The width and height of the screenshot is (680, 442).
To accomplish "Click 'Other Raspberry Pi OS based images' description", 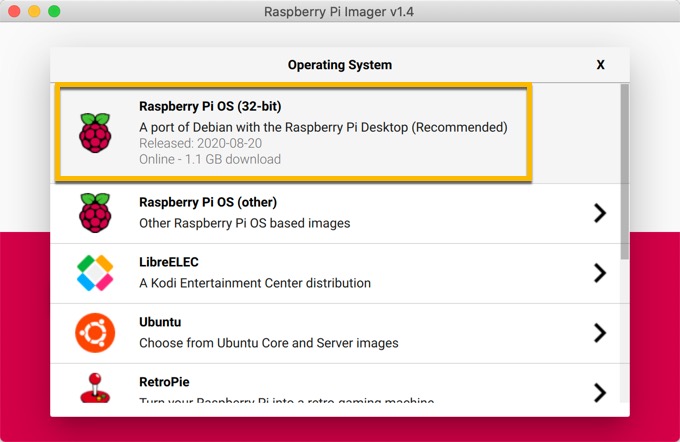I will click(x=245, y=223).
